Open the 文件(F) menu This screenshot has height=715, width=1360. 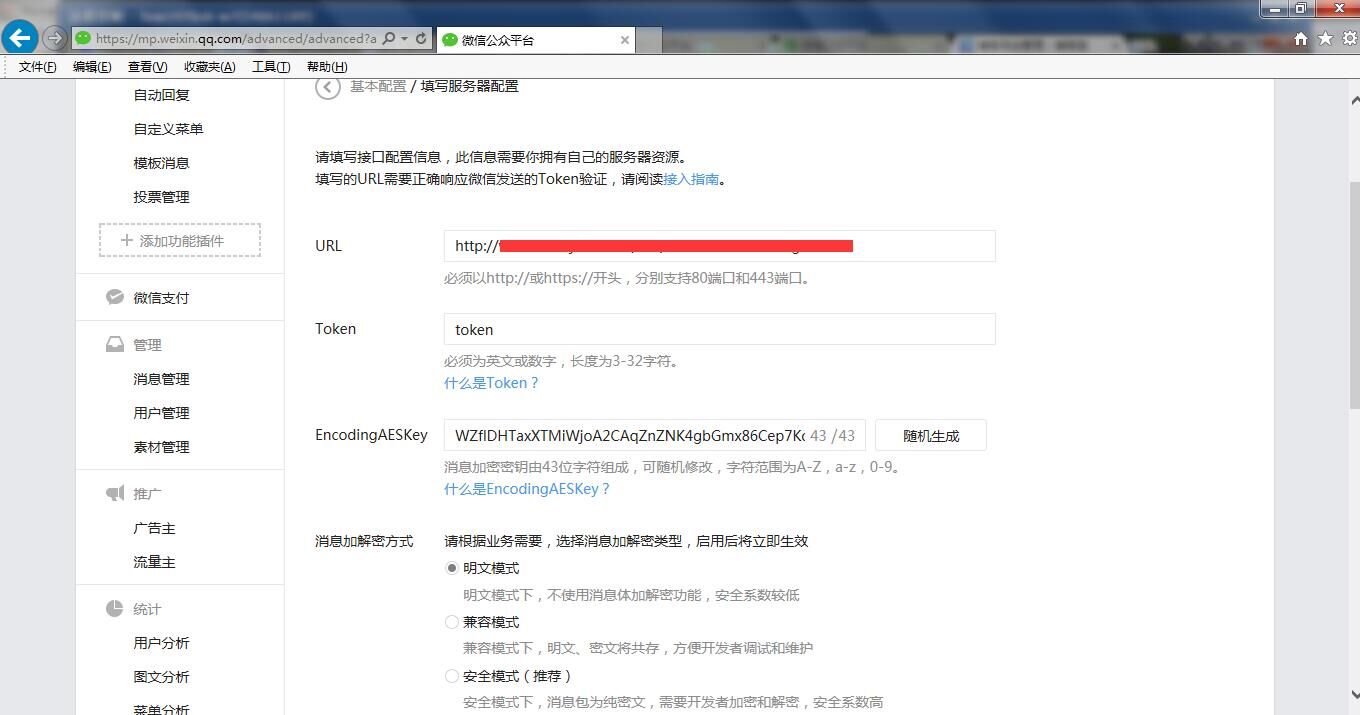point(38,67)
